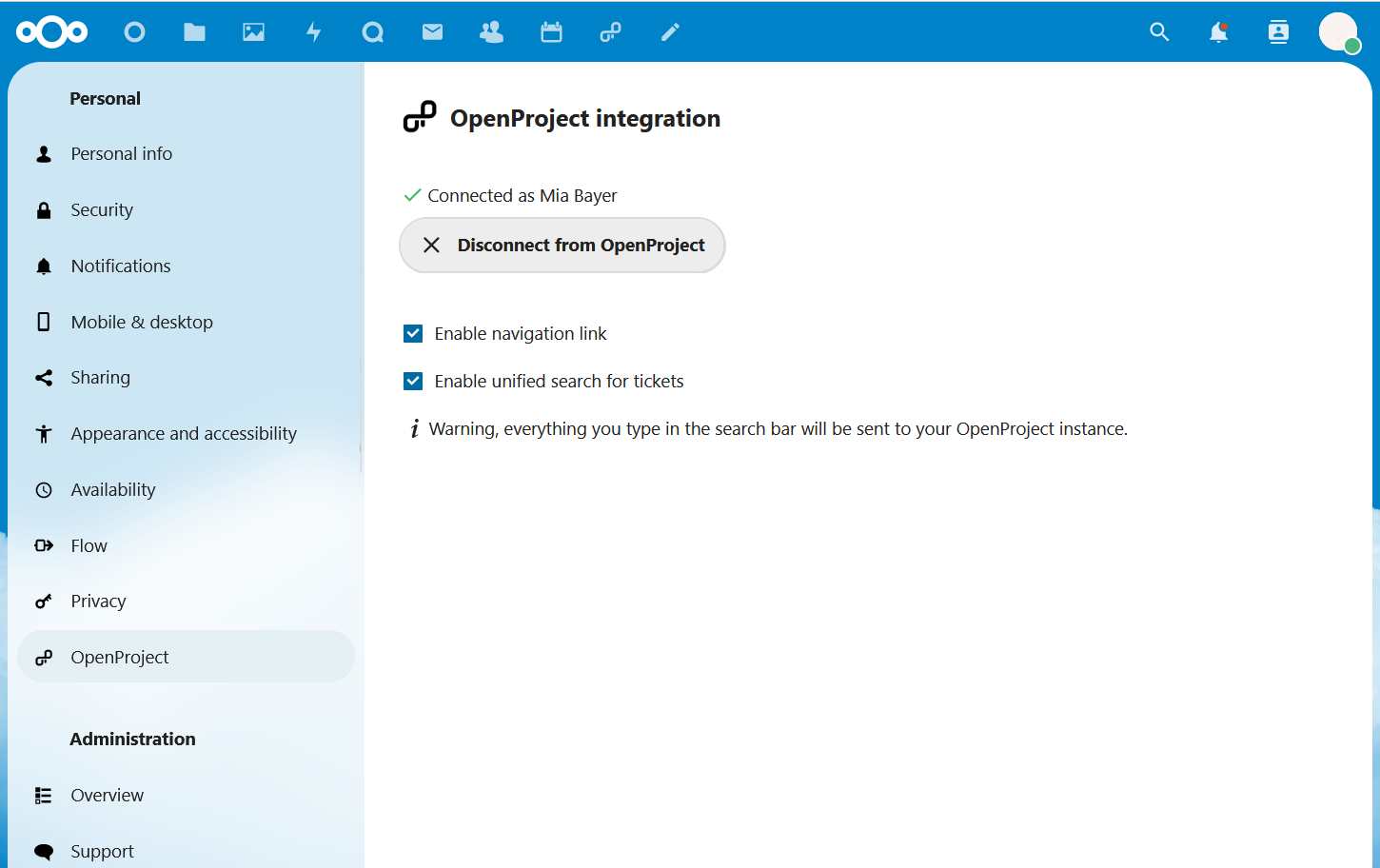Open the unified search

(1159, 31)
